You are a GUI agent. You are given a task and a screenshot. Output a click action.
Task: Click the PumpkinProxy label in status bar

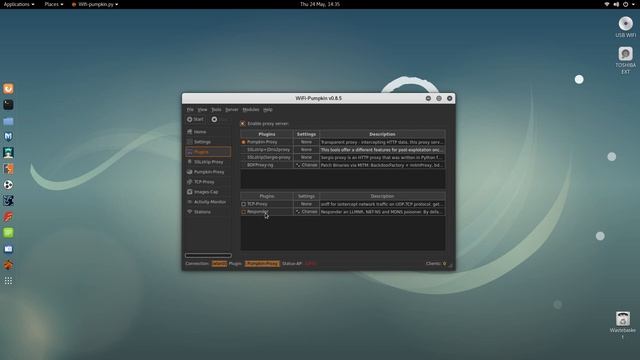(262, 264)
